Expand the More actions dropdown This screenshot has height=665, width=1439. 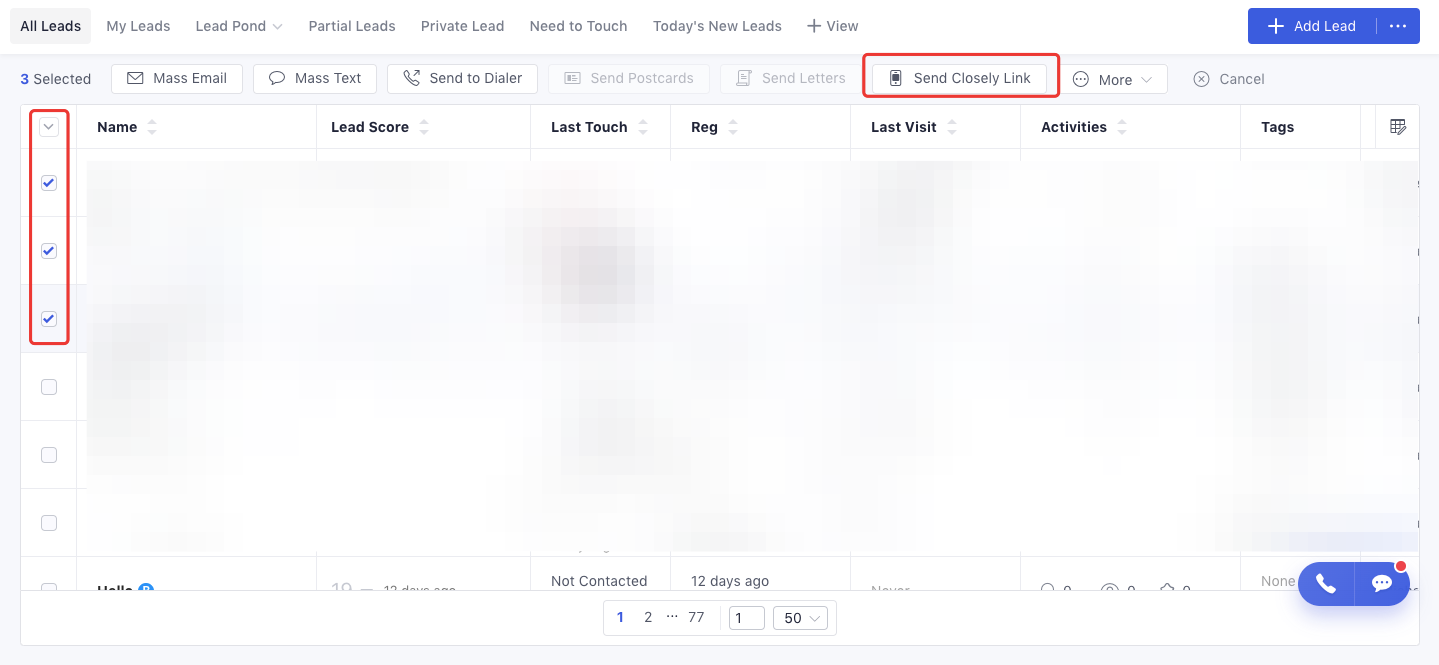[1113, 79]
